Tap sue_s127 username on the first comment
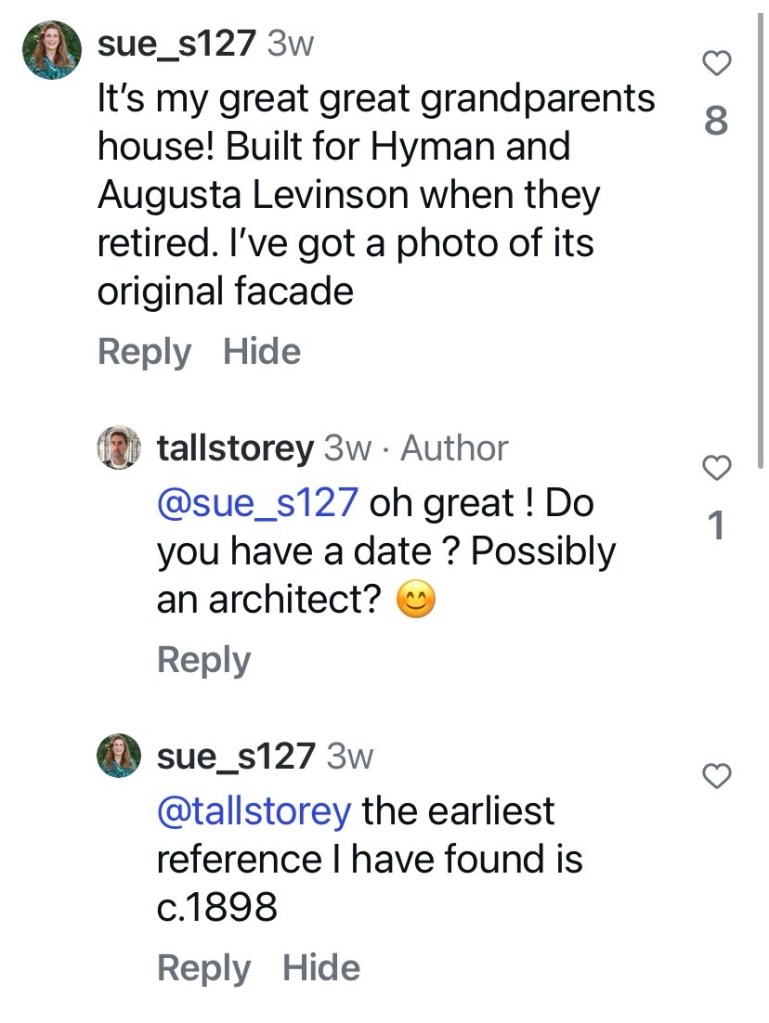 [177, 46]
